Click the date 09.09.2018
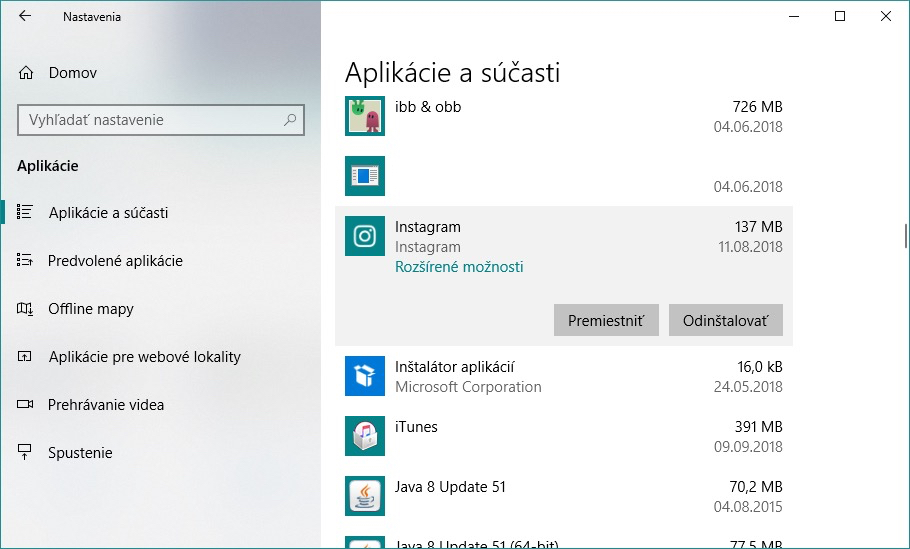The width and height of the screenshot is (910, 549). pos(748,447)
